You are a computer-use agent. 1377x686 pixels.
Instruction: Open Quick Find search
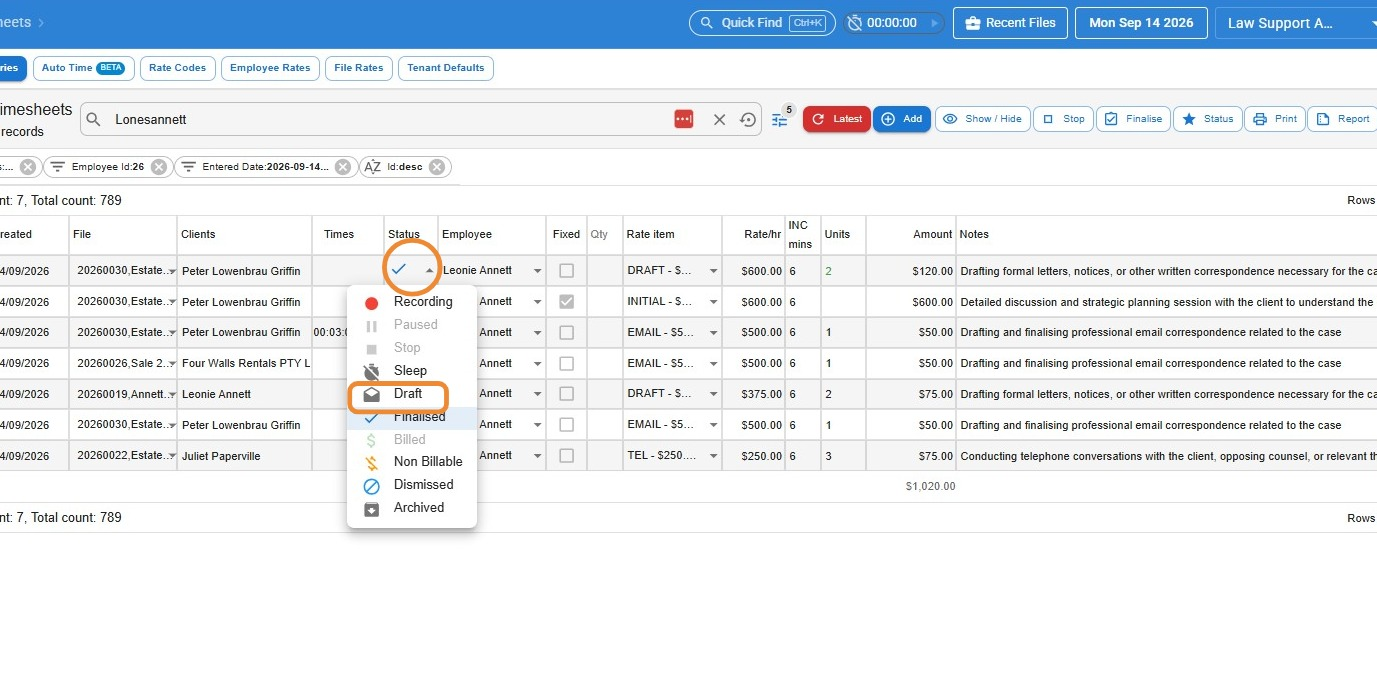point(762,23)
